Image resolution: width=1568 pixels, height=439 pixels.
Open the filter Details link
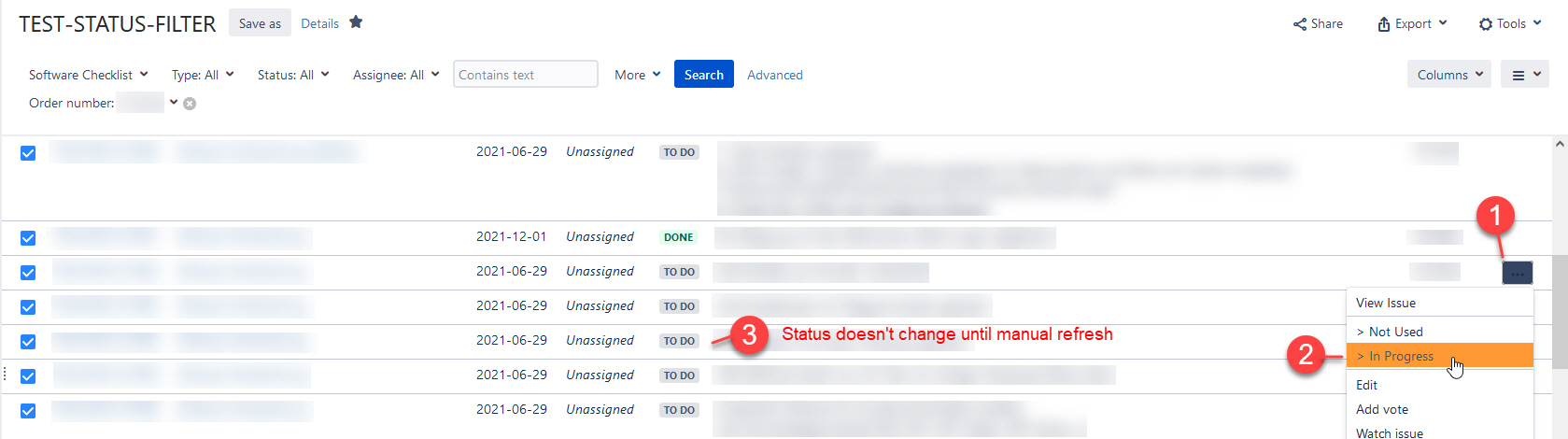pos(319,23)
